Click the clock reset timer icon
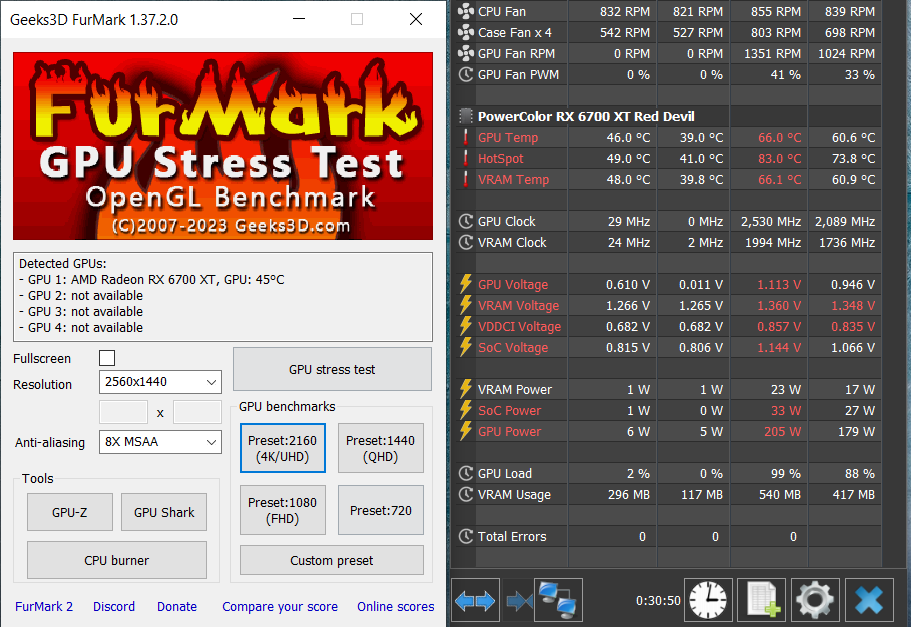Image resolution: width=911 pixels, height=627 pixels. [x=708, y=600]
